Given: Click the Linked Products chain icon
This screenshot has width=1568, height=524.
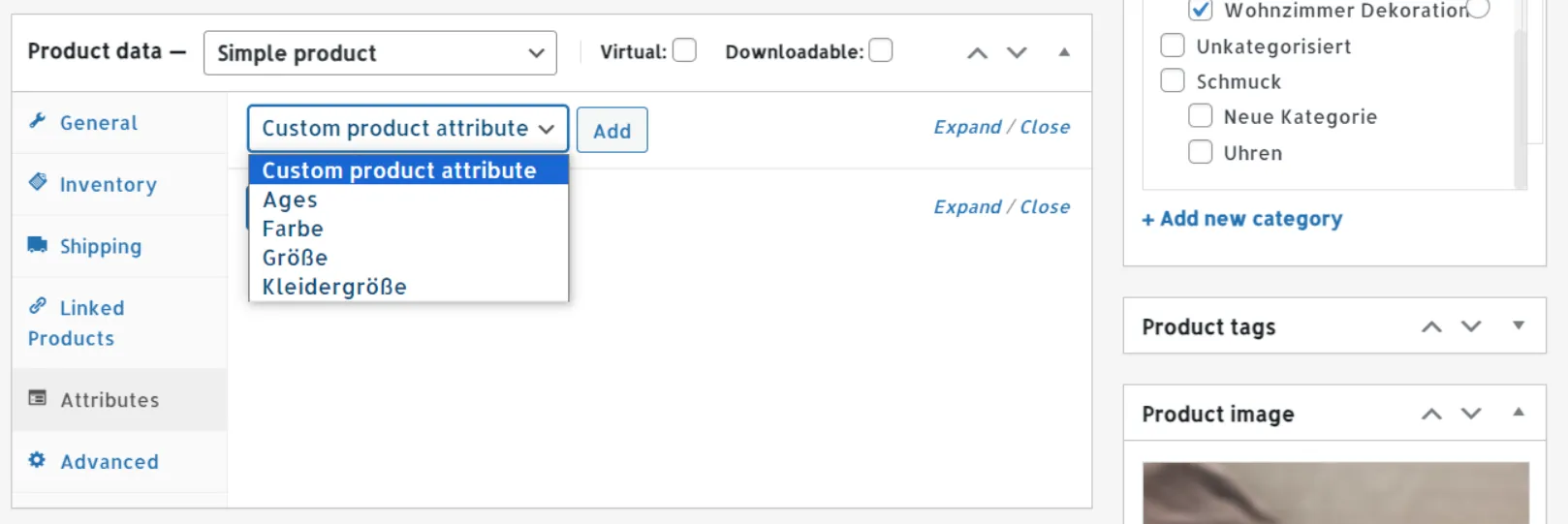Looking at the screenshot, I should coord(38,306).
